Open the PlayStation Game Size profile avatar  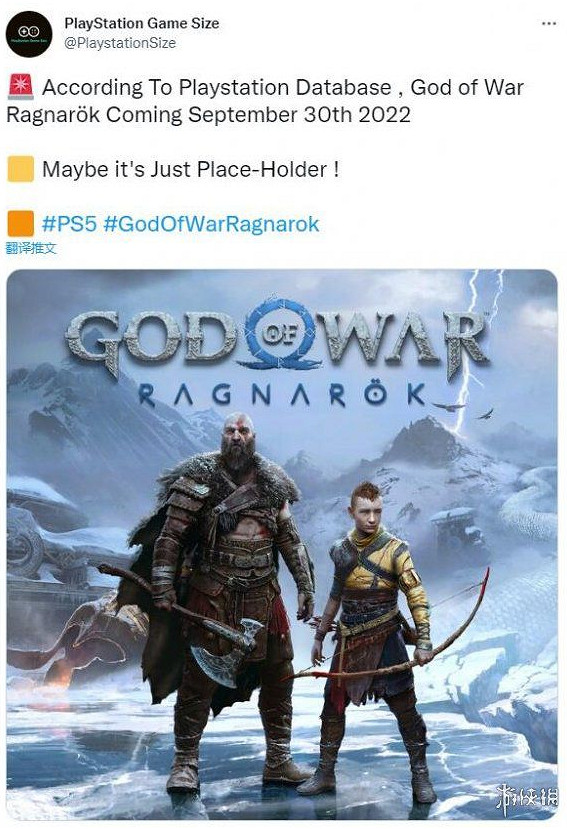(29, 34)
